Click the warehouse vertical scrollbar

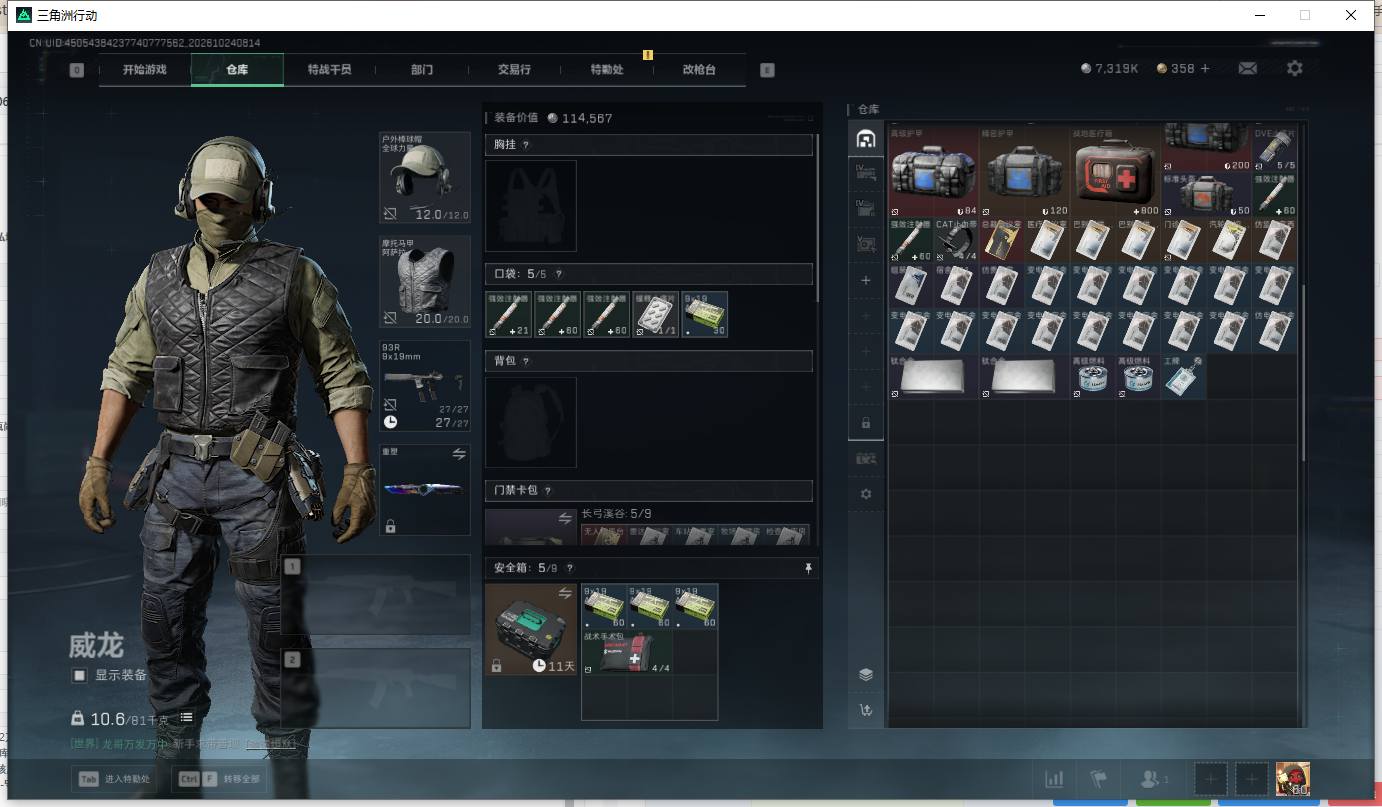(x=1303, y=375)
